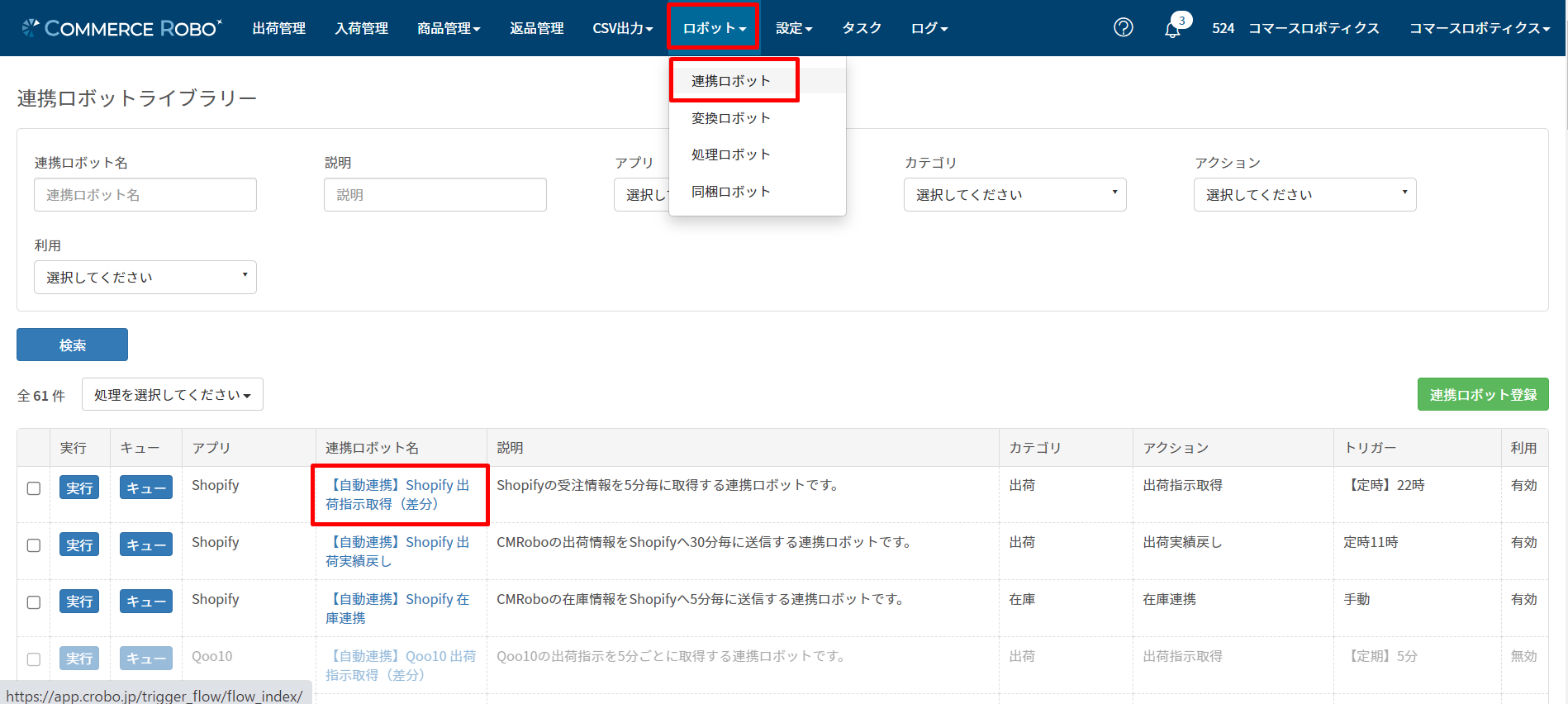The height and width of the screenshot is (704, 1568).
Task: Tick the checkbox for Shopify 在庫連携 row
Action: [x=34, y=602]
